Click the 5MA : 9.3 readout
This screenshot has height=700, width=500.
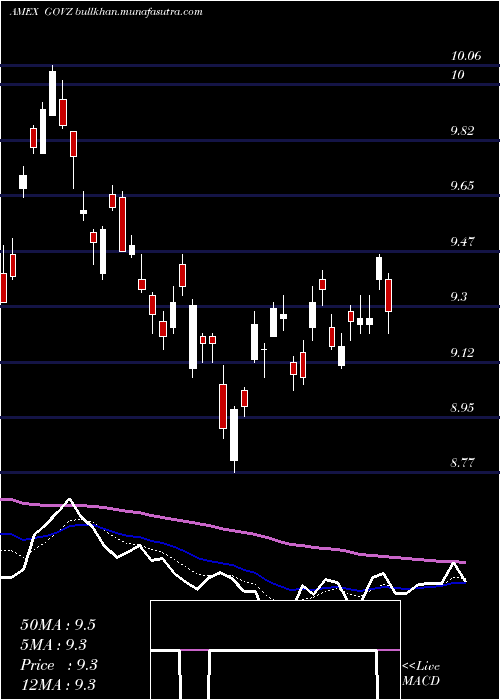[54, 645]
